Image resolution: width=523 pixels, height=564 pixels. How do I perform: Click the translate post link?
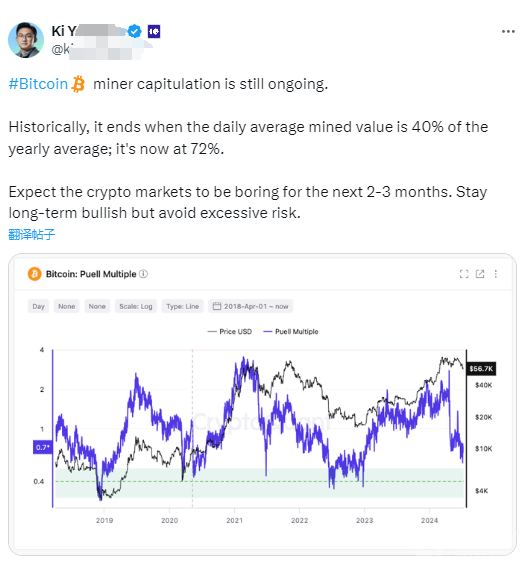coord(32,234)
